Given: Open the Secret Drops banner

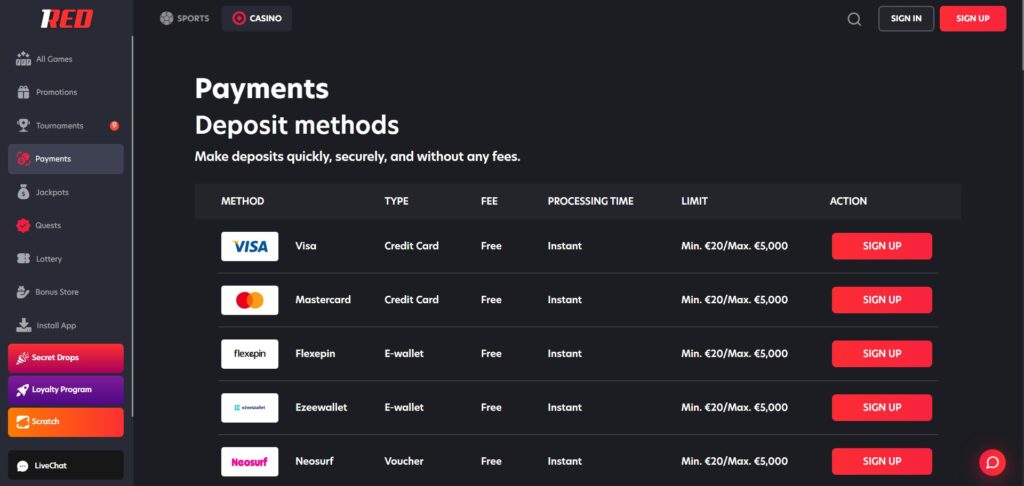Looking at the screenshot, I should point(66,358).
